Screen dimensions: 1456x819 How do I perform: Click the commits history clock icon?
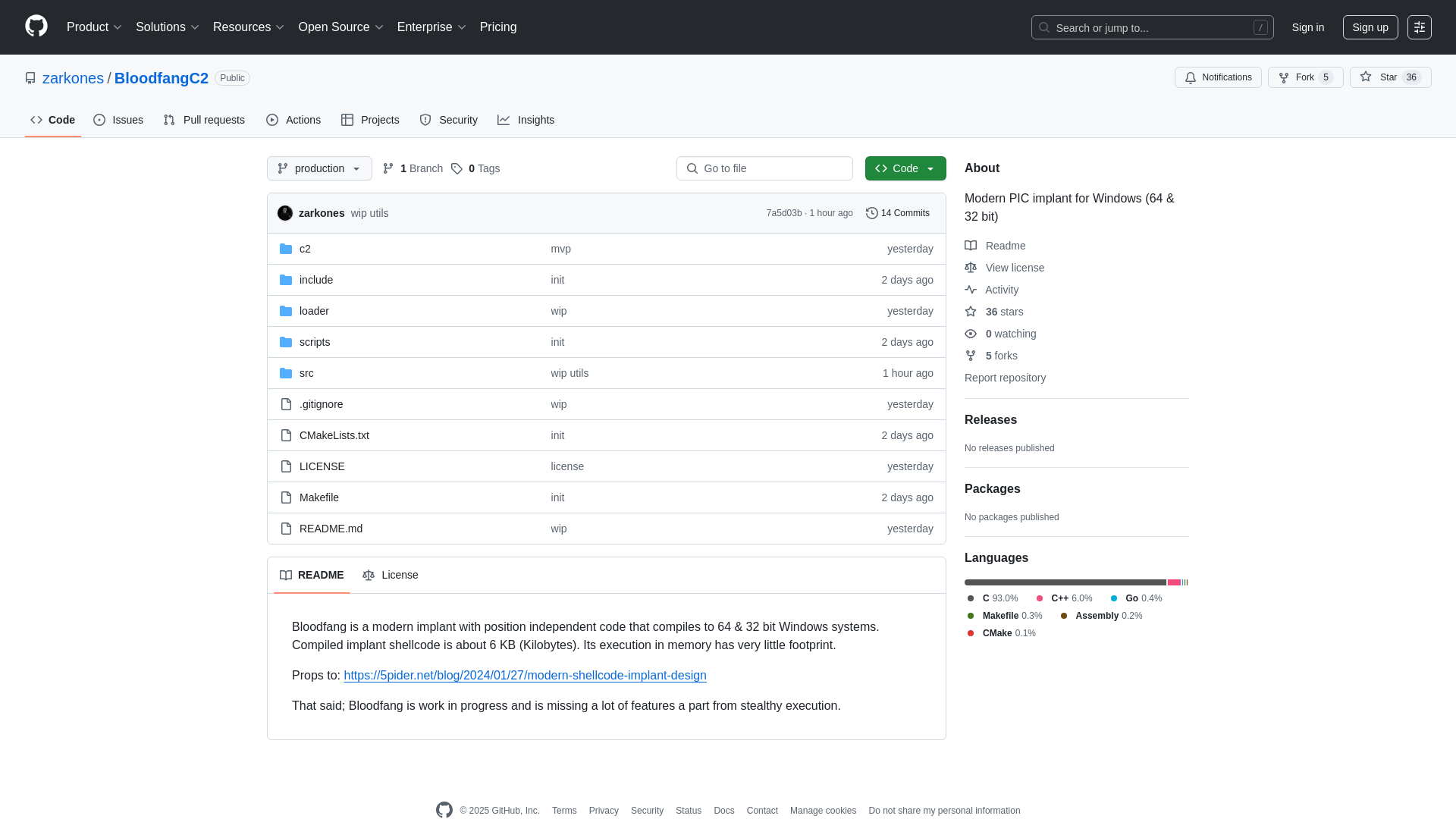[872, 213]
